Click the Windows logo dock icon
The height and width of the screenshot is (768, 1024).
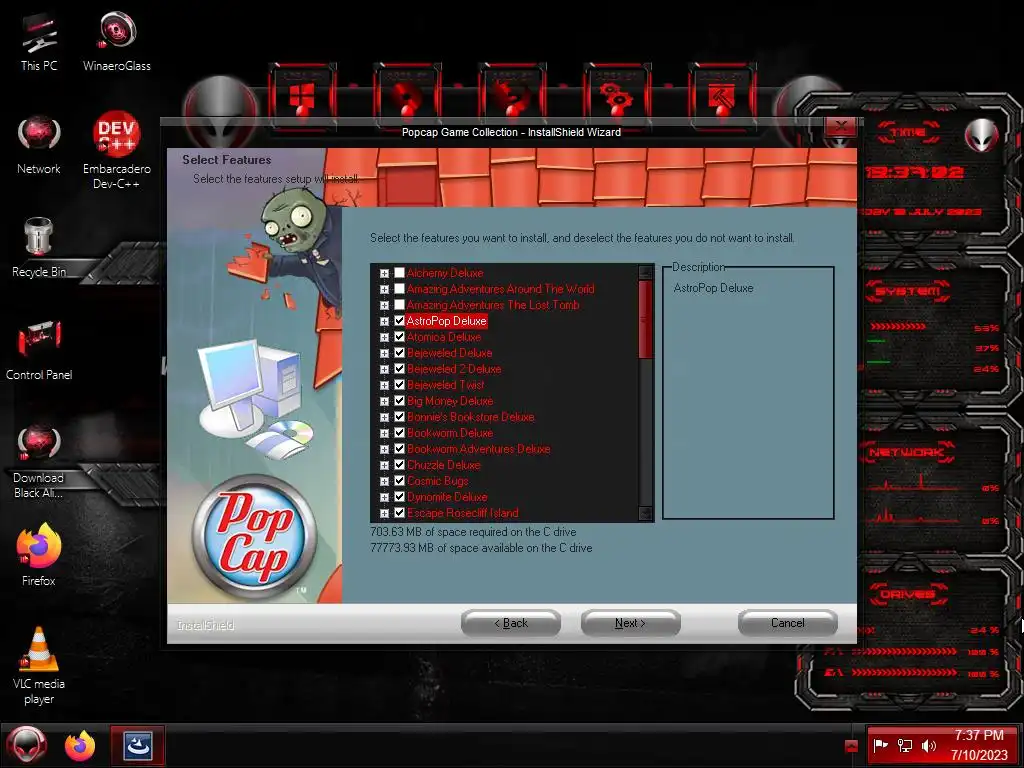coord(302,97)
